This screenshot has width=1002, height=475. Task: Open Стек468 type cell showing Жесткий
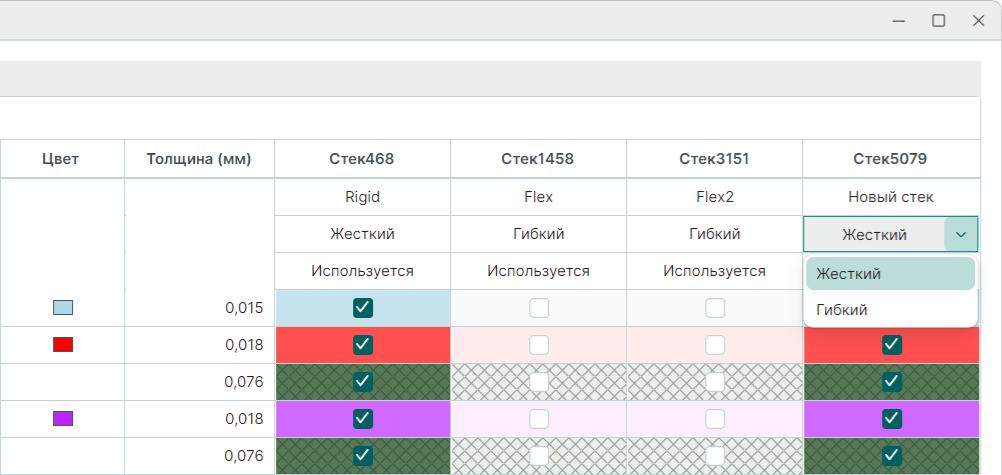tap(362, 234)
